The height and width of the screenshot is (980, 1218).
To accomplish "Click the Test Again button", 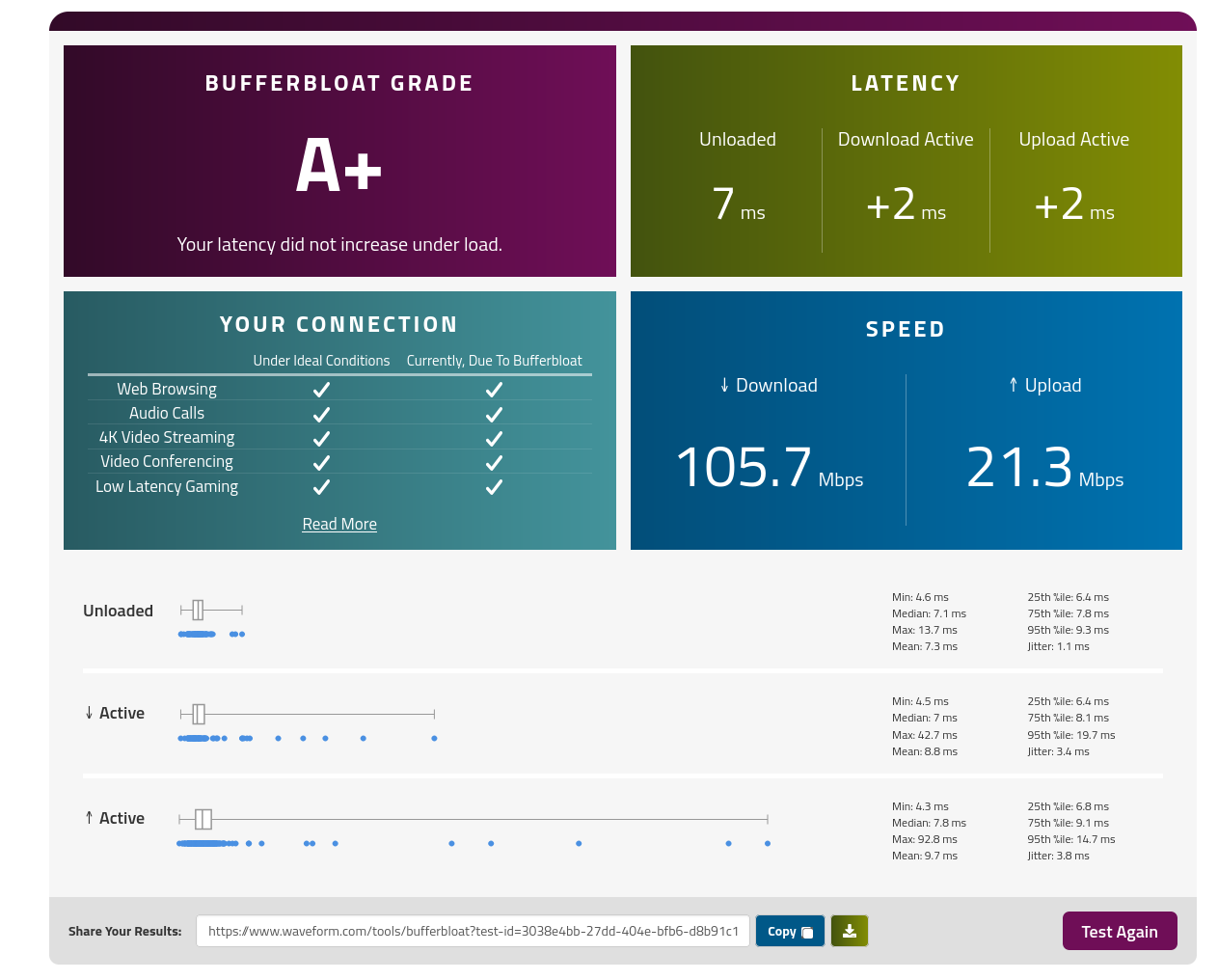I will (x=1120, y=931).
